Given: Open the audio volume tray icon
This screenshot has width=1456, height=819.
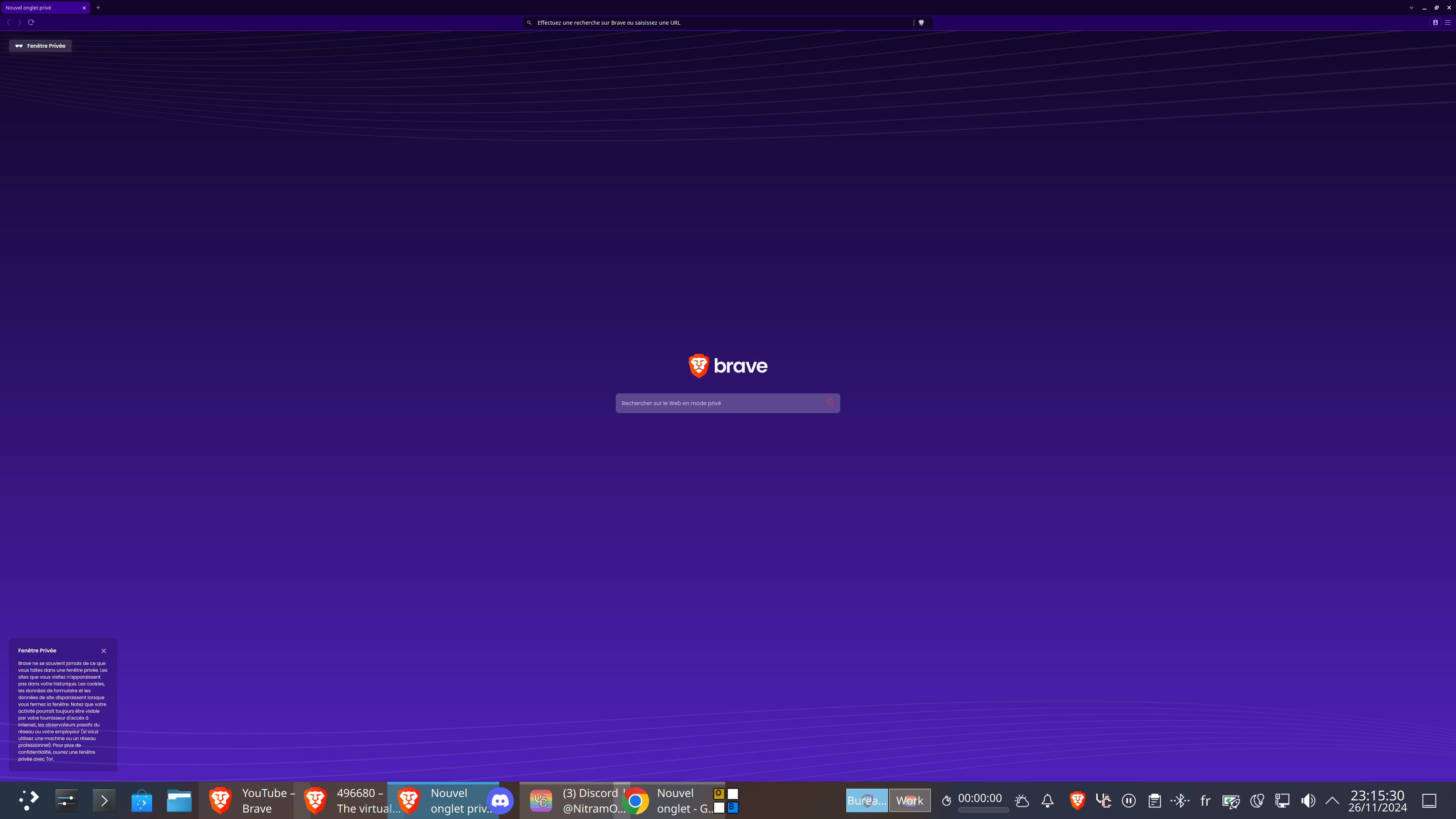Looking at the screenshot, I should (1308, 801).
